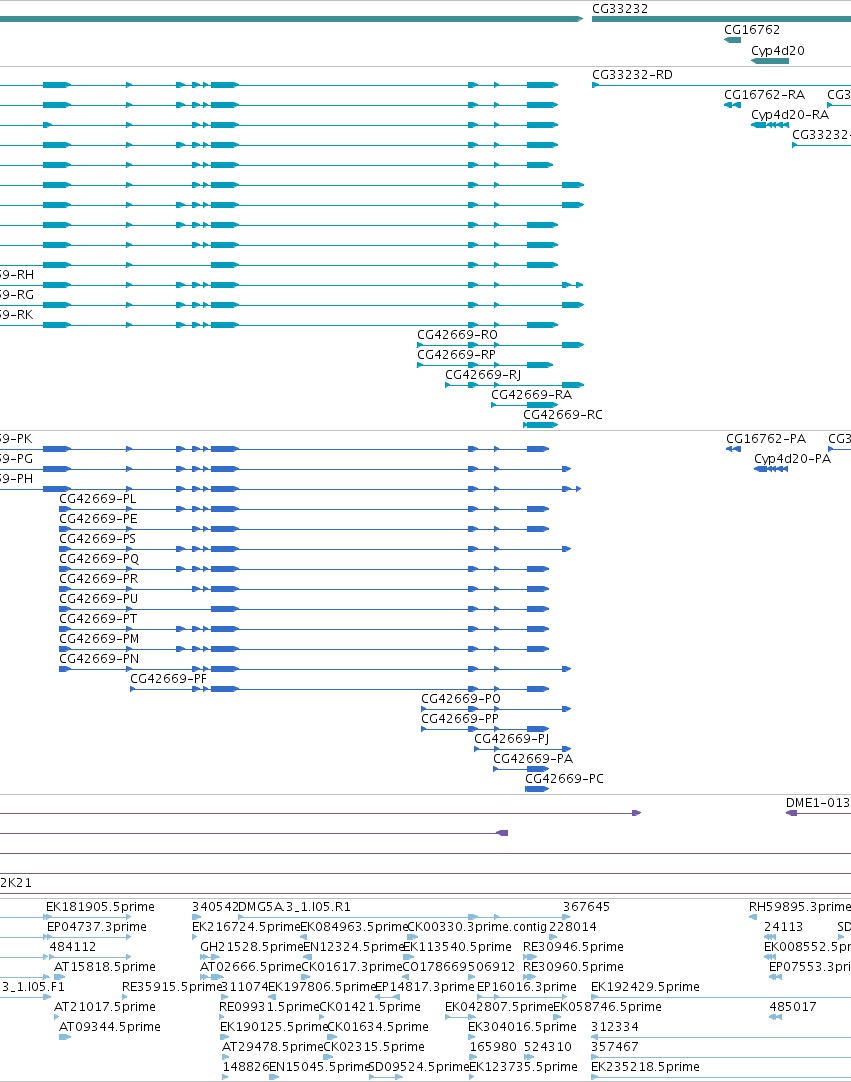This screenshot has height=1082, width=851.
Task: Select EST EK181905.5prime
Action: [x=100, y=907]
